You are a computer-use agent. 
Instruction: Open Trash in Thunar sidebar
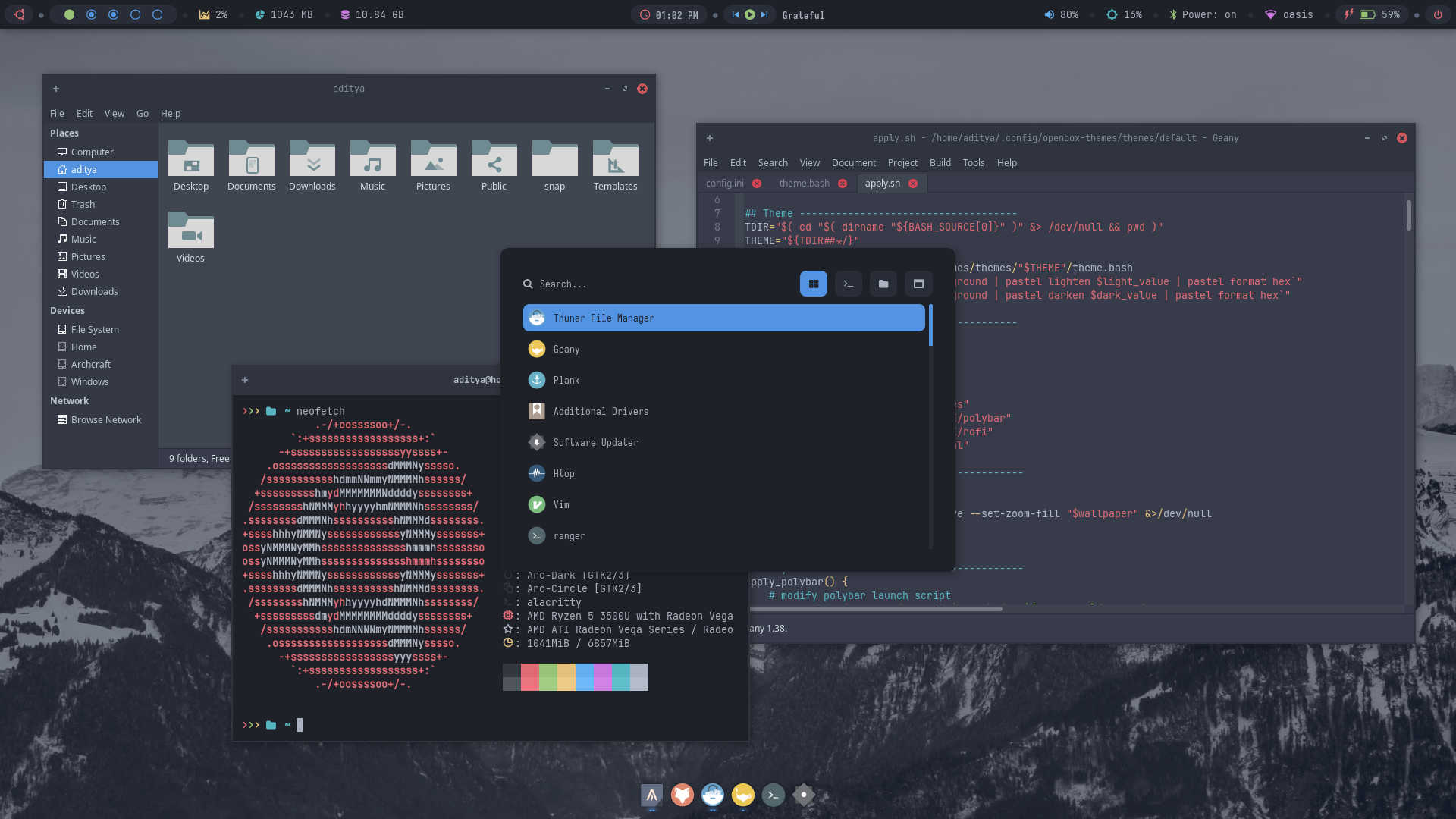[83, 204]
